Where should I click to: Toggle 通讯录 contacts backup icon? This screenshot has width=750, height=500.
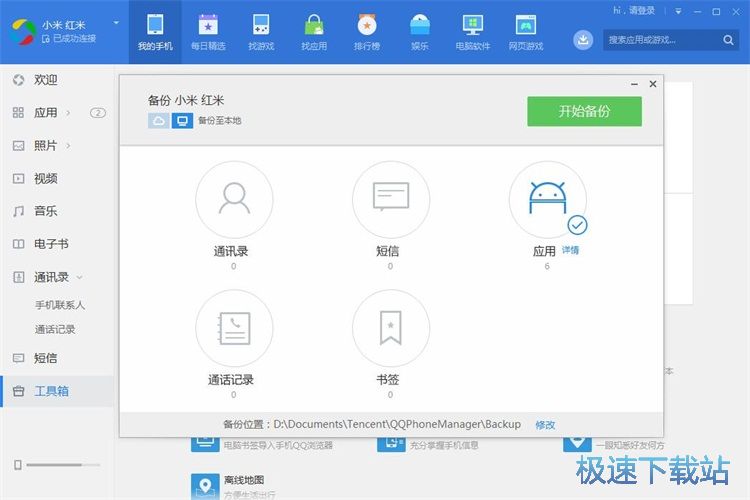pyautogui.click(x=234, y=200)
